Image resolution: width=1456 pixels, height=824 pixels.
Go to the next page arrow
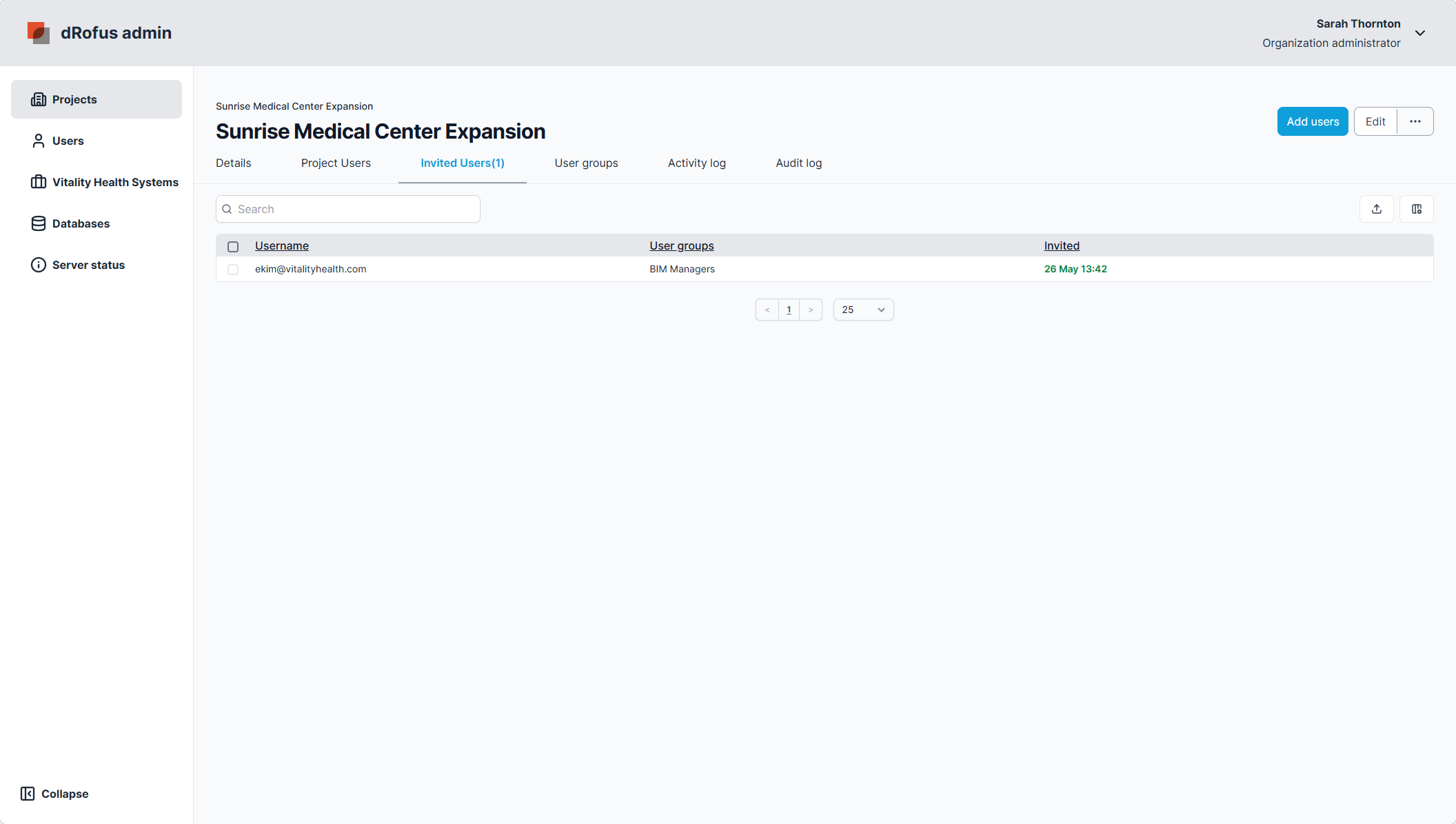click(811, 310)
